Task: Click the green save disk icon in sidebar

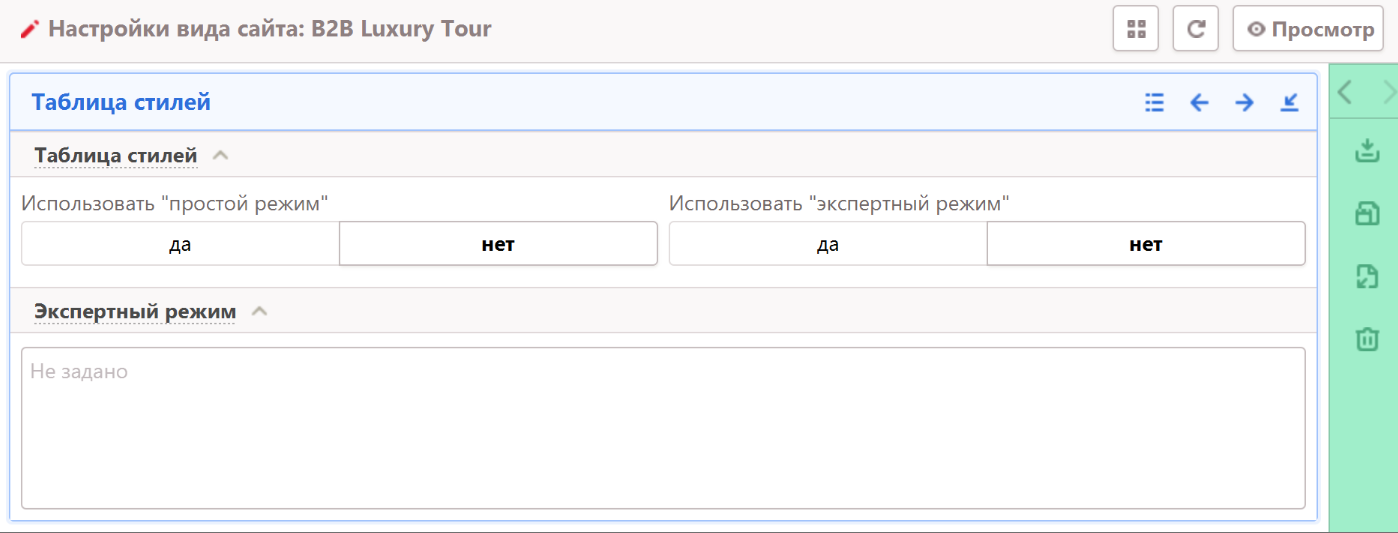Action: click(x=1366, y=214)
